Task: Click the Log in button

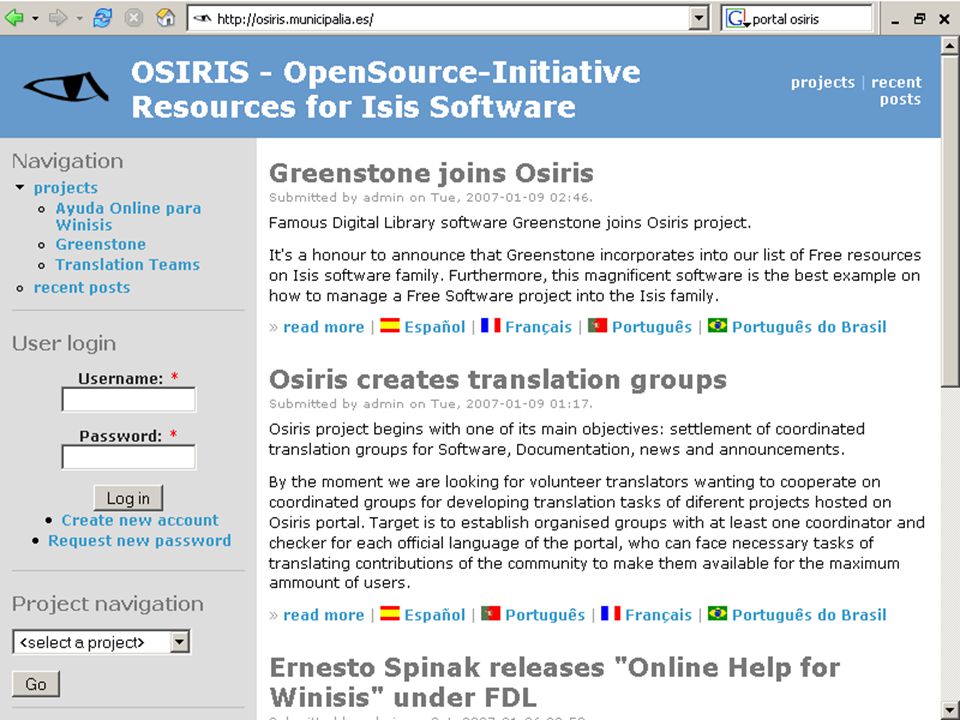Action: click(x=129, y=498)
